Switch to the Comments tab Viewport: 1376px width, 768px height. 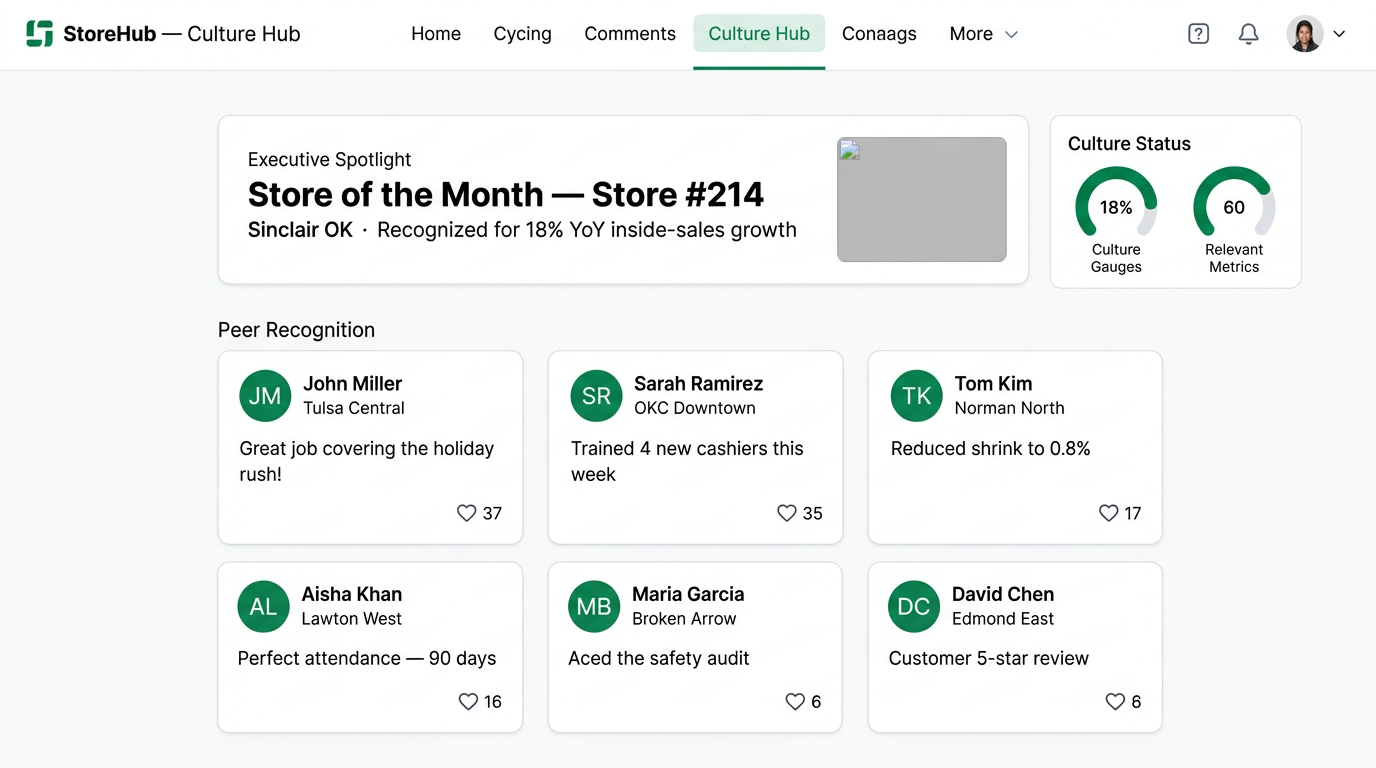[x=630, y=34]
